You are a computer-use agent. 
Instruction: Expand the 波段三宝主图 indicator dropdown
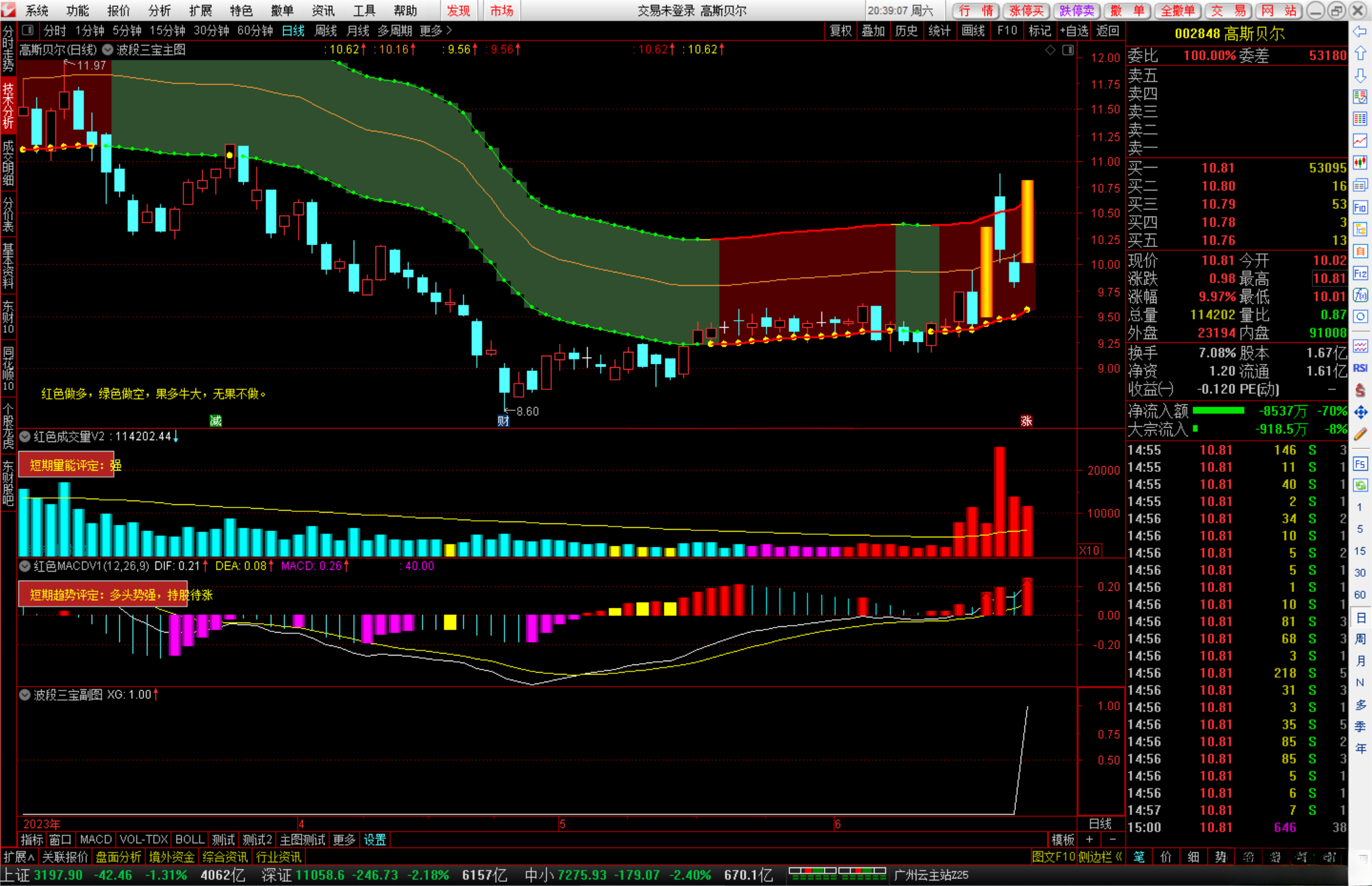[x=108, y=50]
